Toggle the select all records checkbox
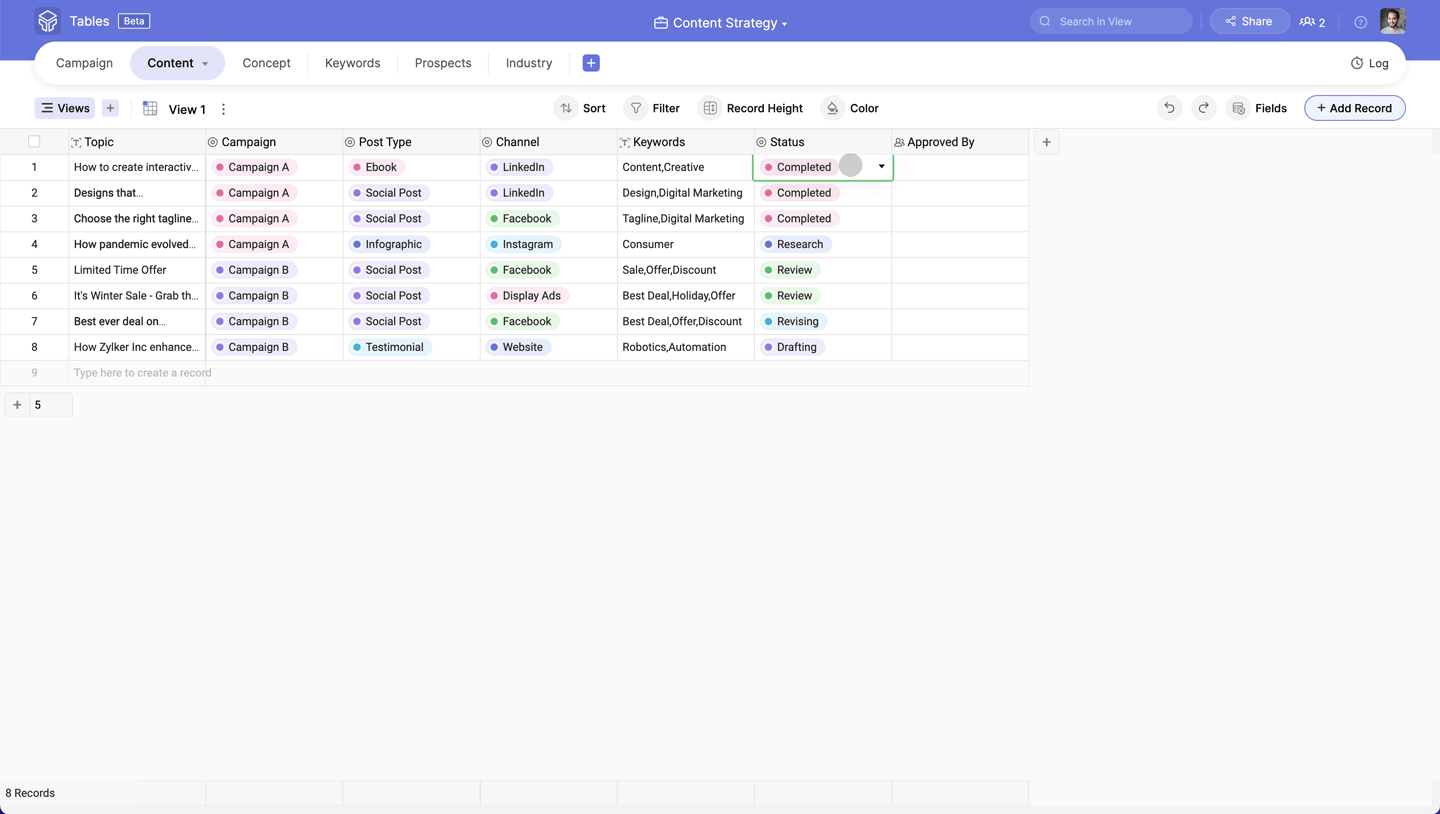The width and height of the screenshot is (1440, 814). coord(34,142)
